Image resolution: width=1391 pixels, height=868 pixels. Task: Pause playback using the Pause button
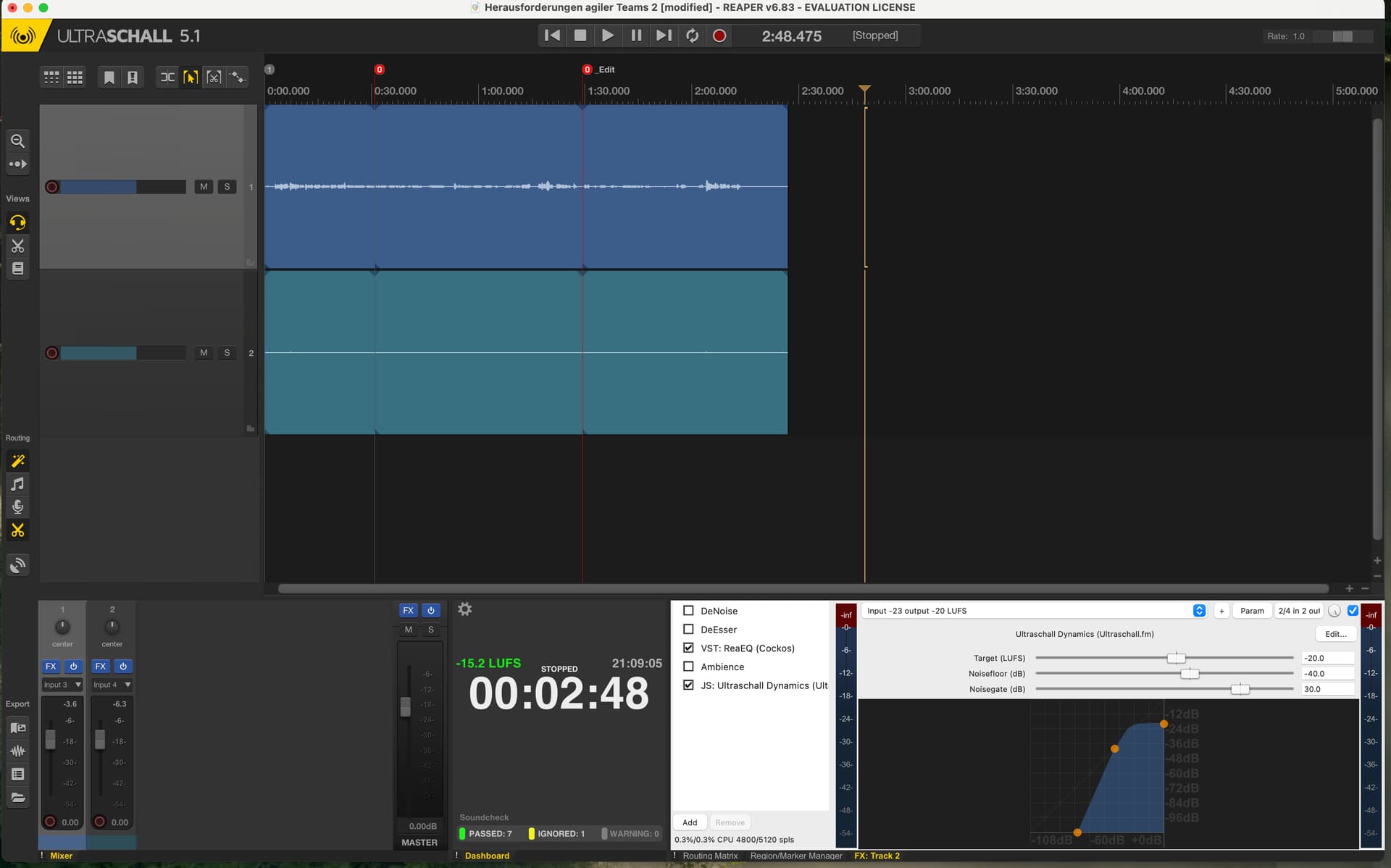636,36
